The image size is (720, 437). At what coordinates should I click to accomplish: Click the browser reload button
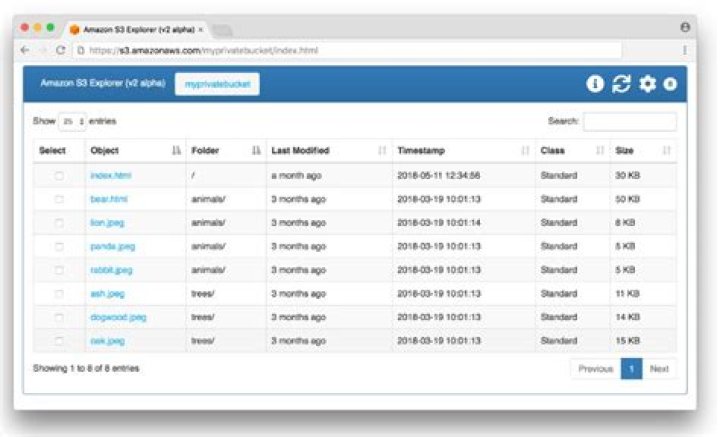pos(60,50)
